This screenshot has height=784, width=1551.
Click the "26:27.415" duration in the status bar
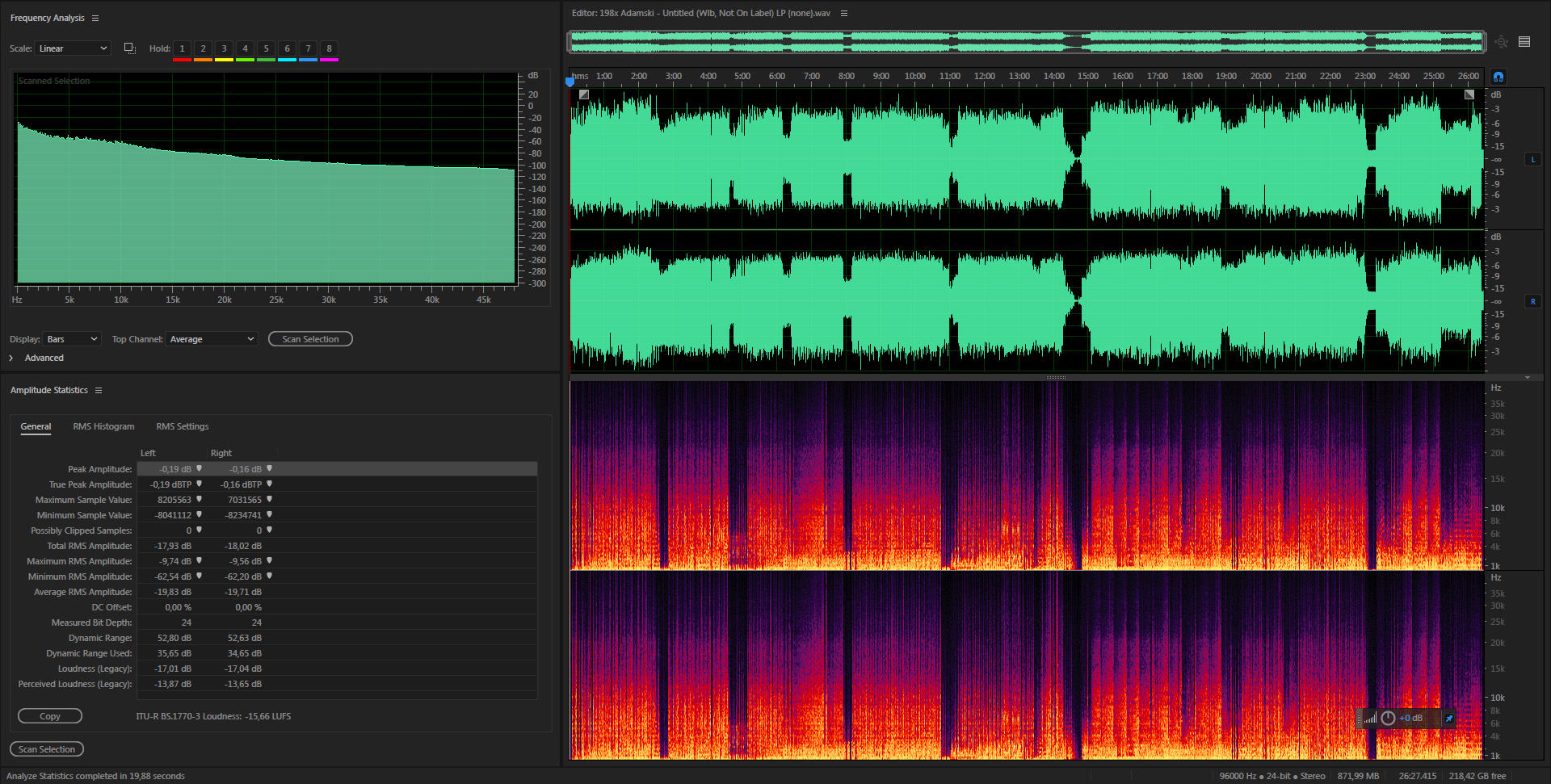tap(1418, 776)
